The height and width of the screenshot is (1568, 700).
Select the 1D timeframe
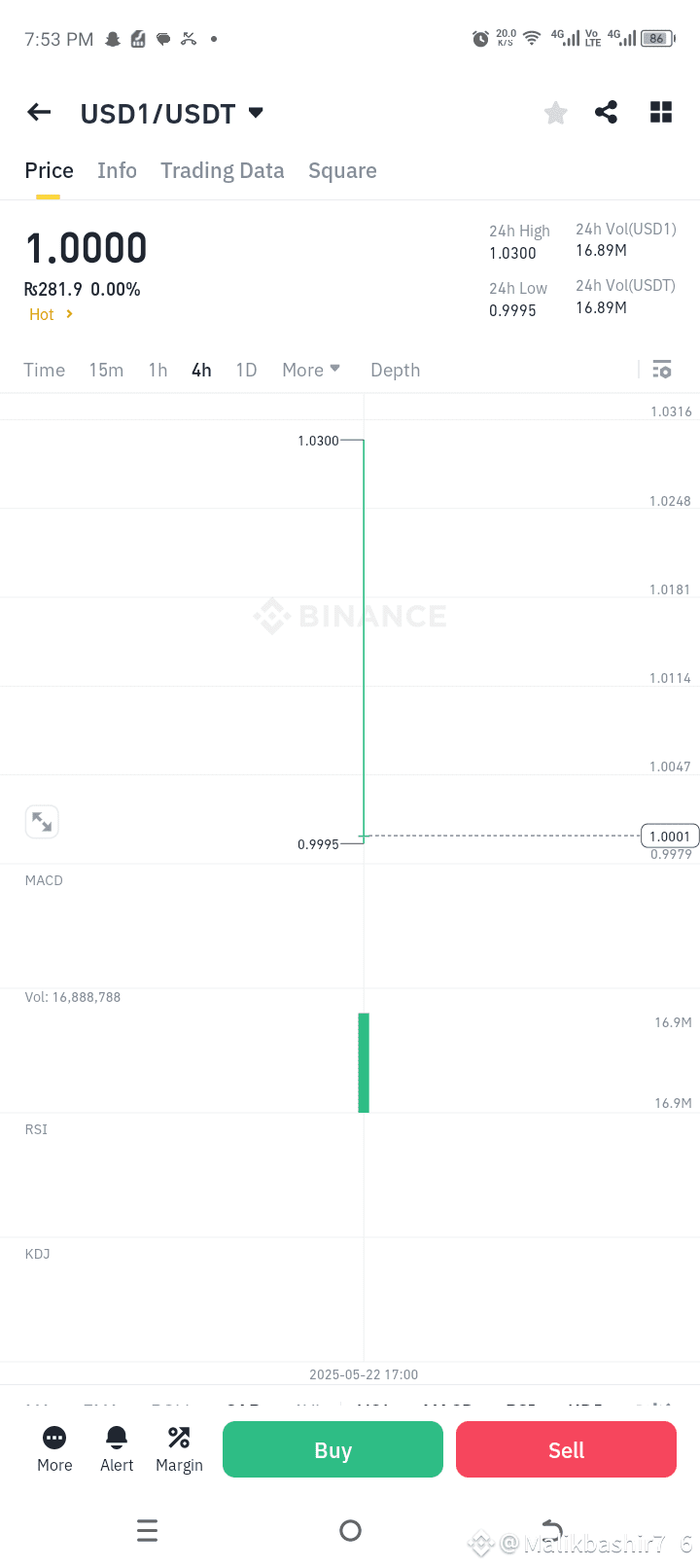click(246, 370)
